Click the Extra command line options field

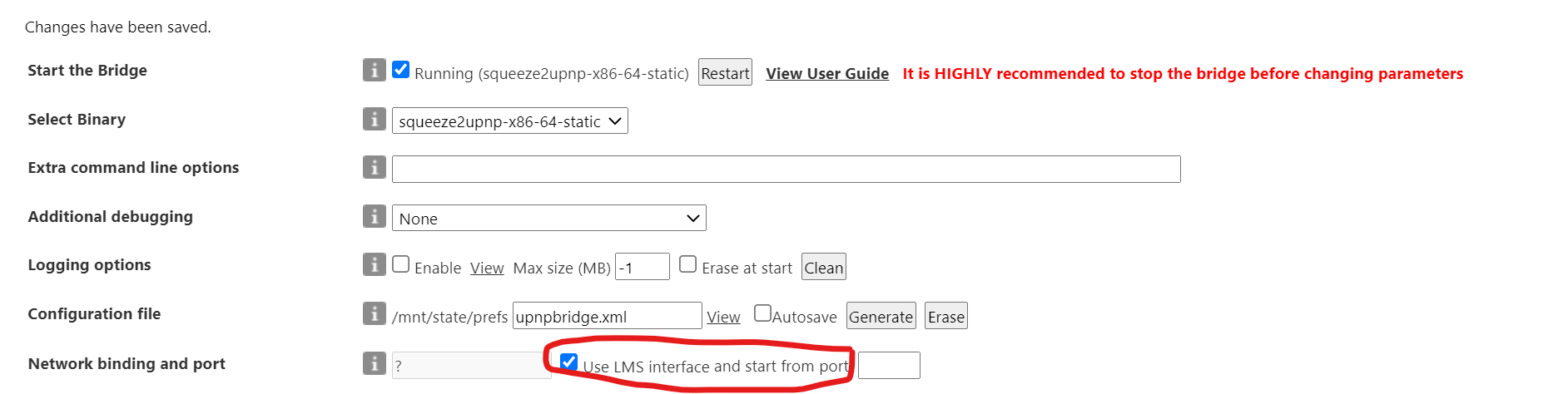[786, 170]
